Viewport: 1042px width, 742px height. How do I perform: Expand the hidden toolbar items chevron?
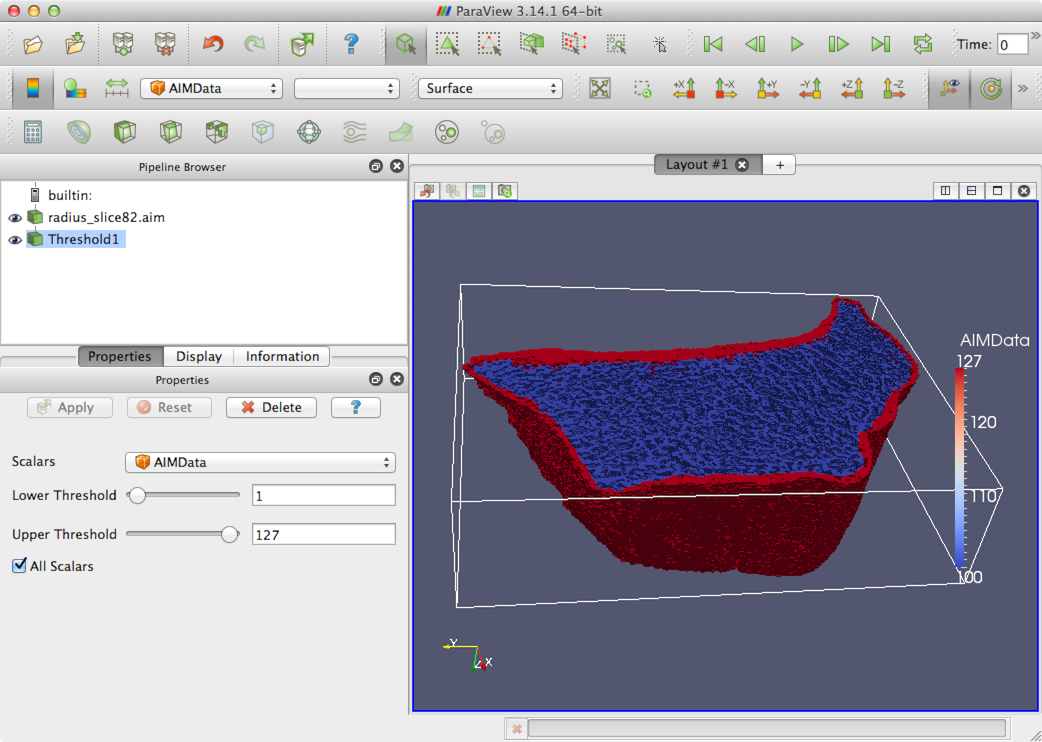point(1023,88)
